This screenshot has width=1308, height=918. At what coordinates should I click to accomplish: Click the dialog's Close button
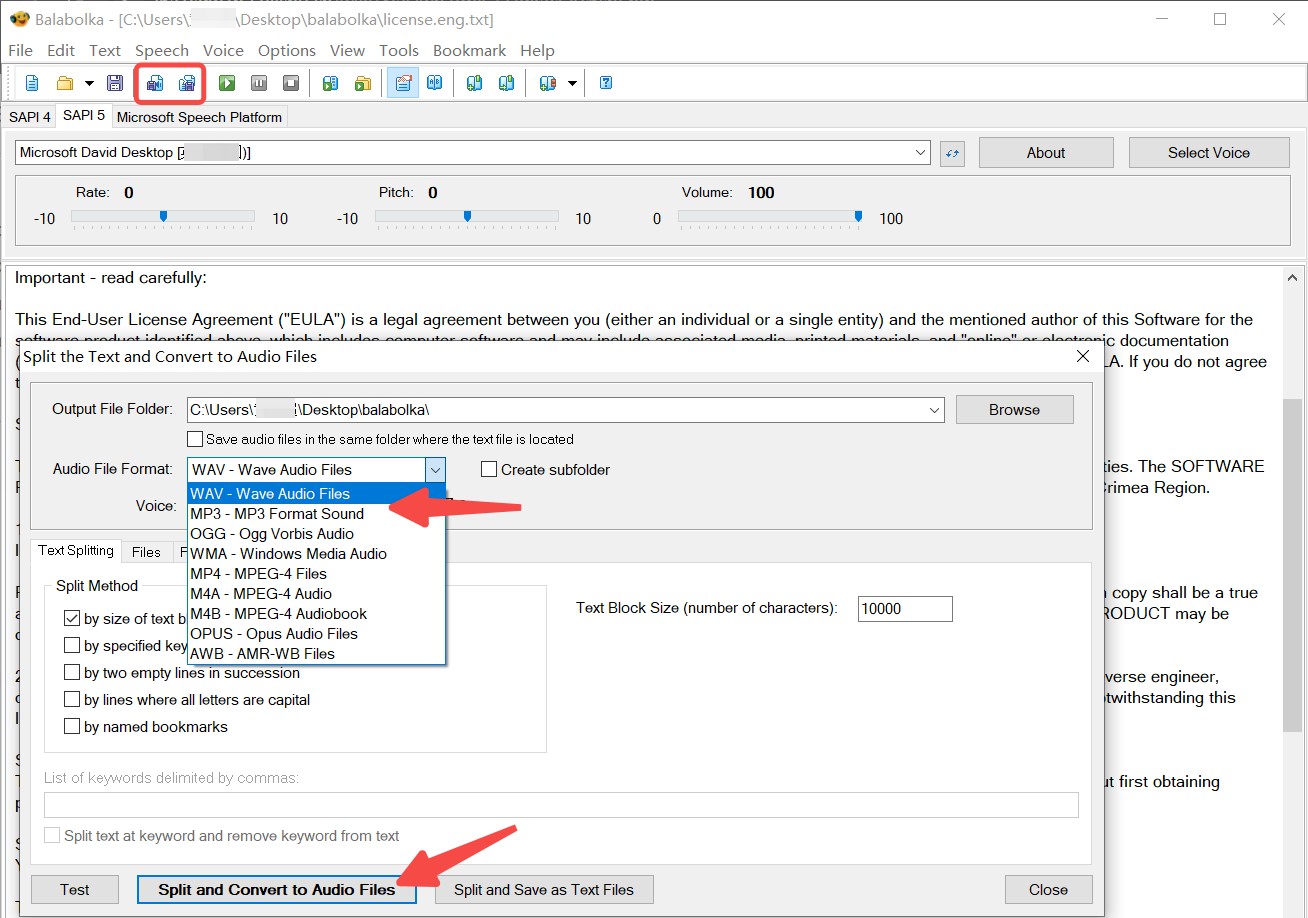click(1048, 890)
